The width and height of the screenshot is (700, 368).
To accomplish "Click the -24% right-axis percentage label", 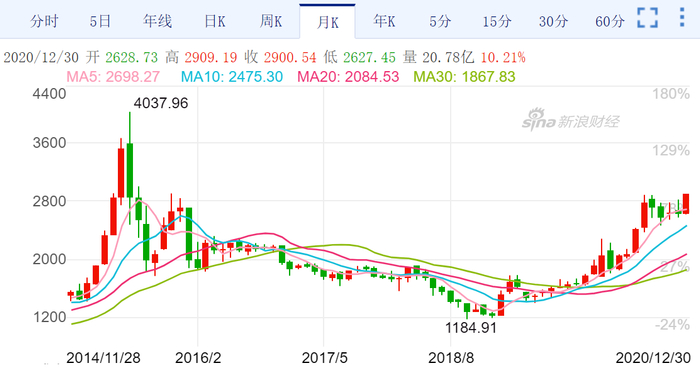I will tap(672, 325).
